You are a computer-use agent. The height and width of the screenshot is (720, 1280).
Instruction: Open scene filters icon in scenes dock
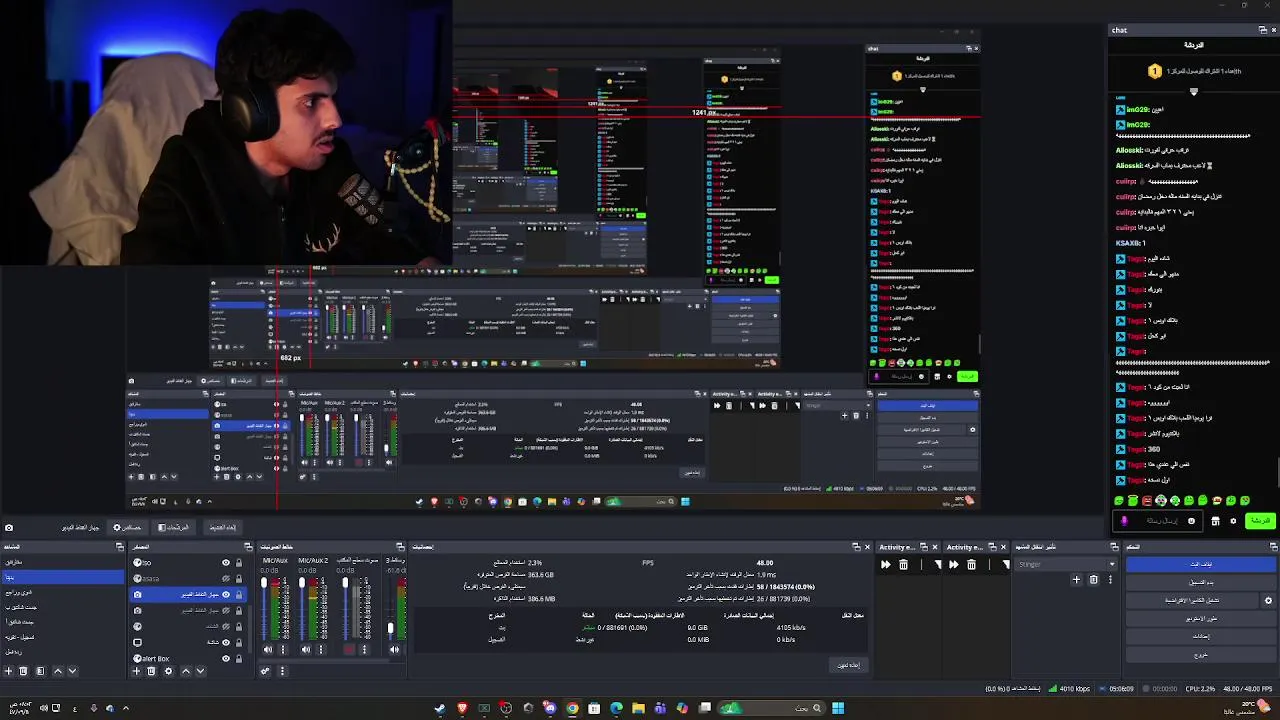point(40,671)
